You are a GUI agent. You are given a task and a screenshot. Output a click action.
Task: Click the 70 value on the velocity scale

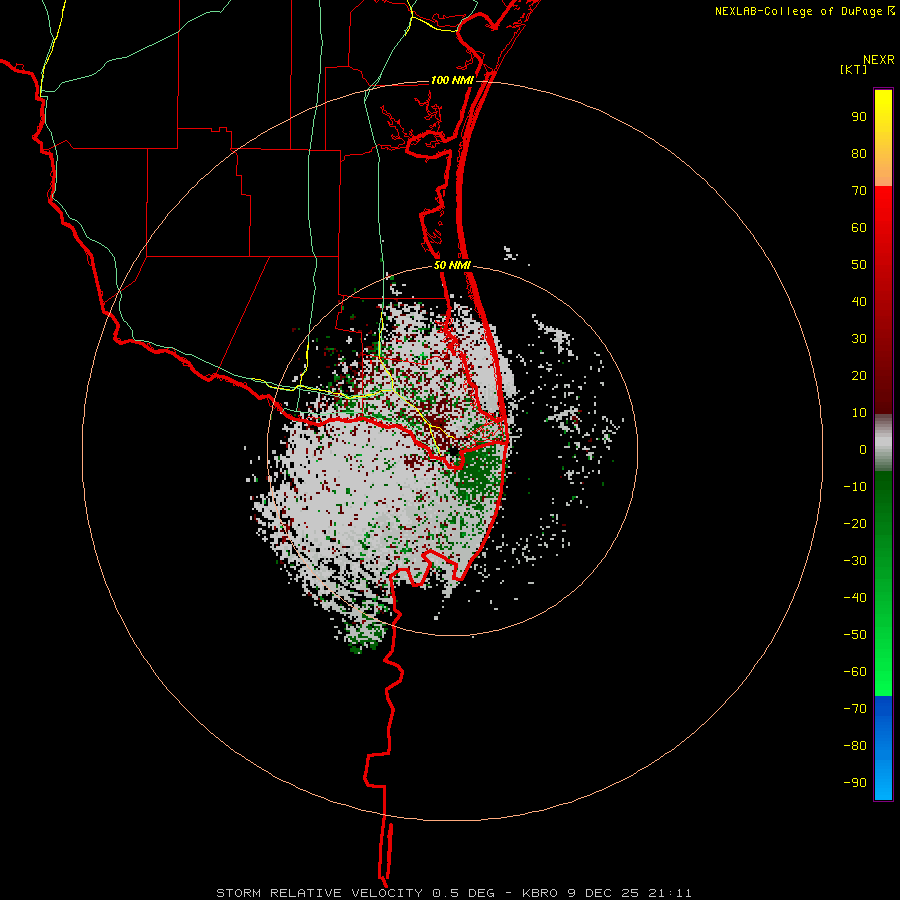click(859, 191)
